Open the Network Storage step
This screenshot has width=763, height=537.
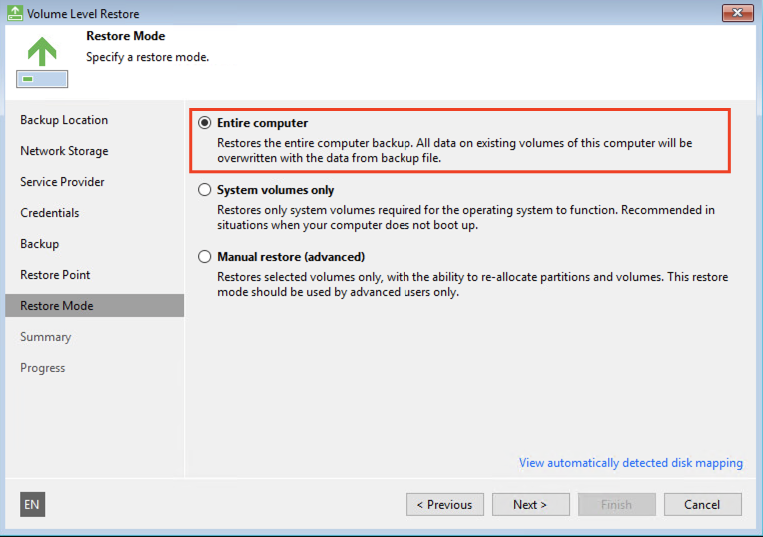coord(64,151)
